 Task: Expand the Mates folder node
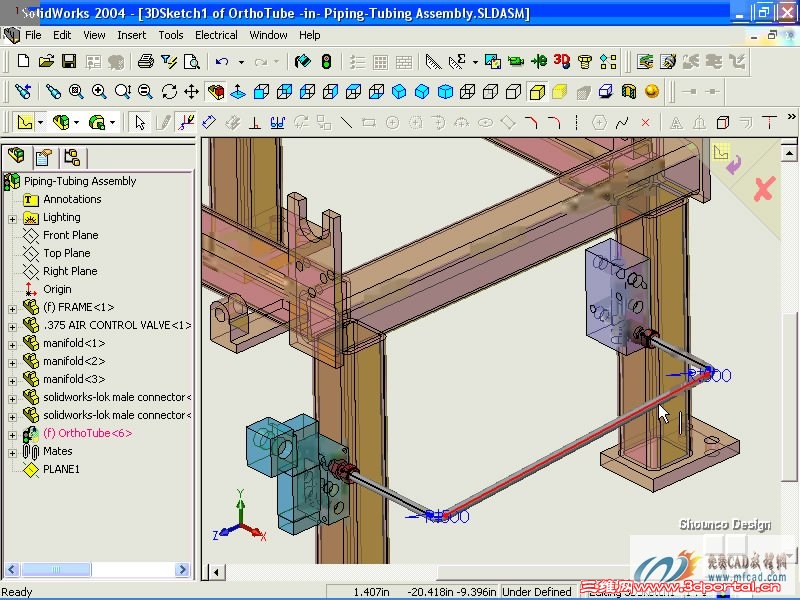coord(12,453)
